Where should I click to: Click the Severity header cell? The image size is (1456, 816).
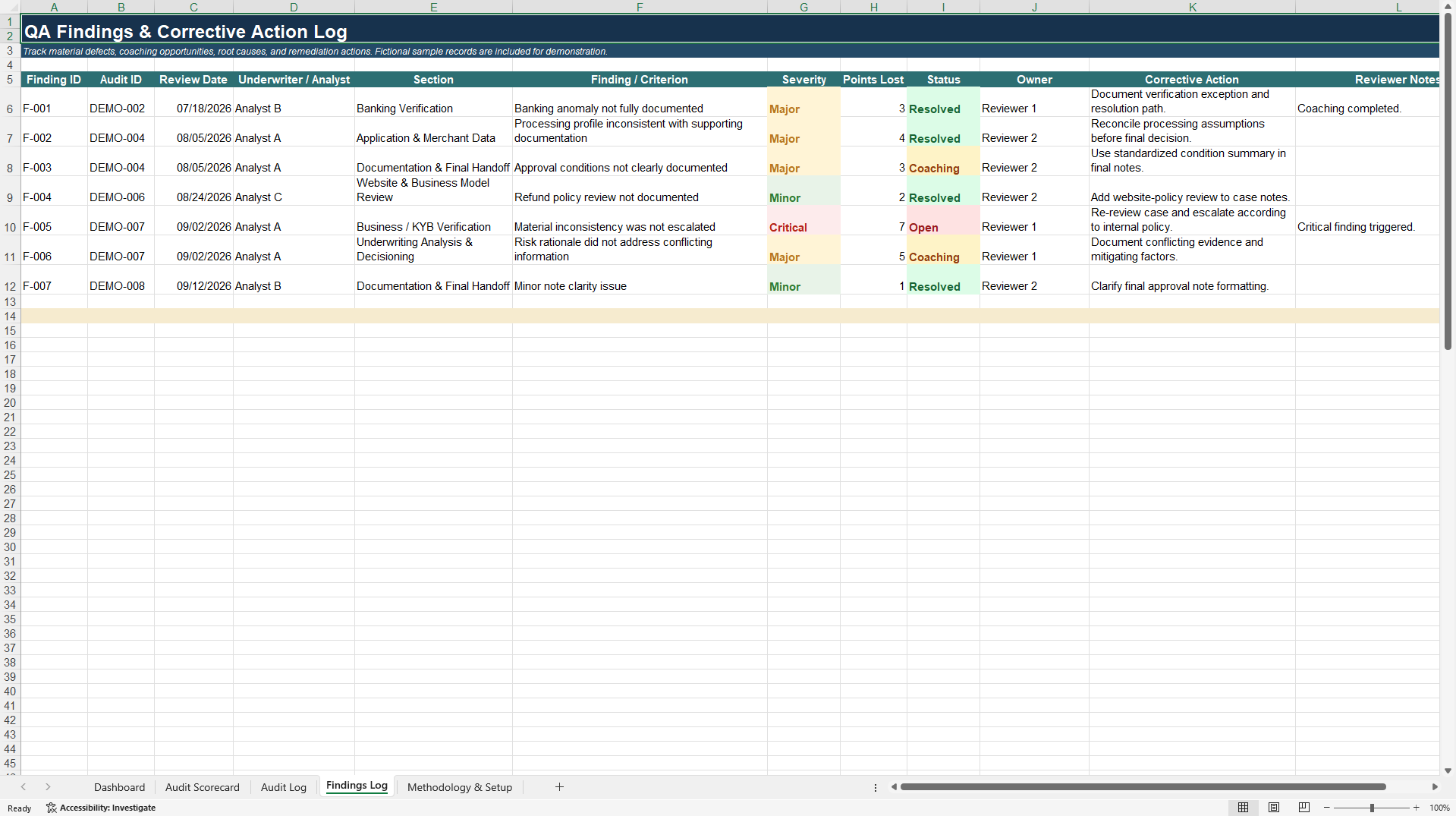tap(803, 80)
